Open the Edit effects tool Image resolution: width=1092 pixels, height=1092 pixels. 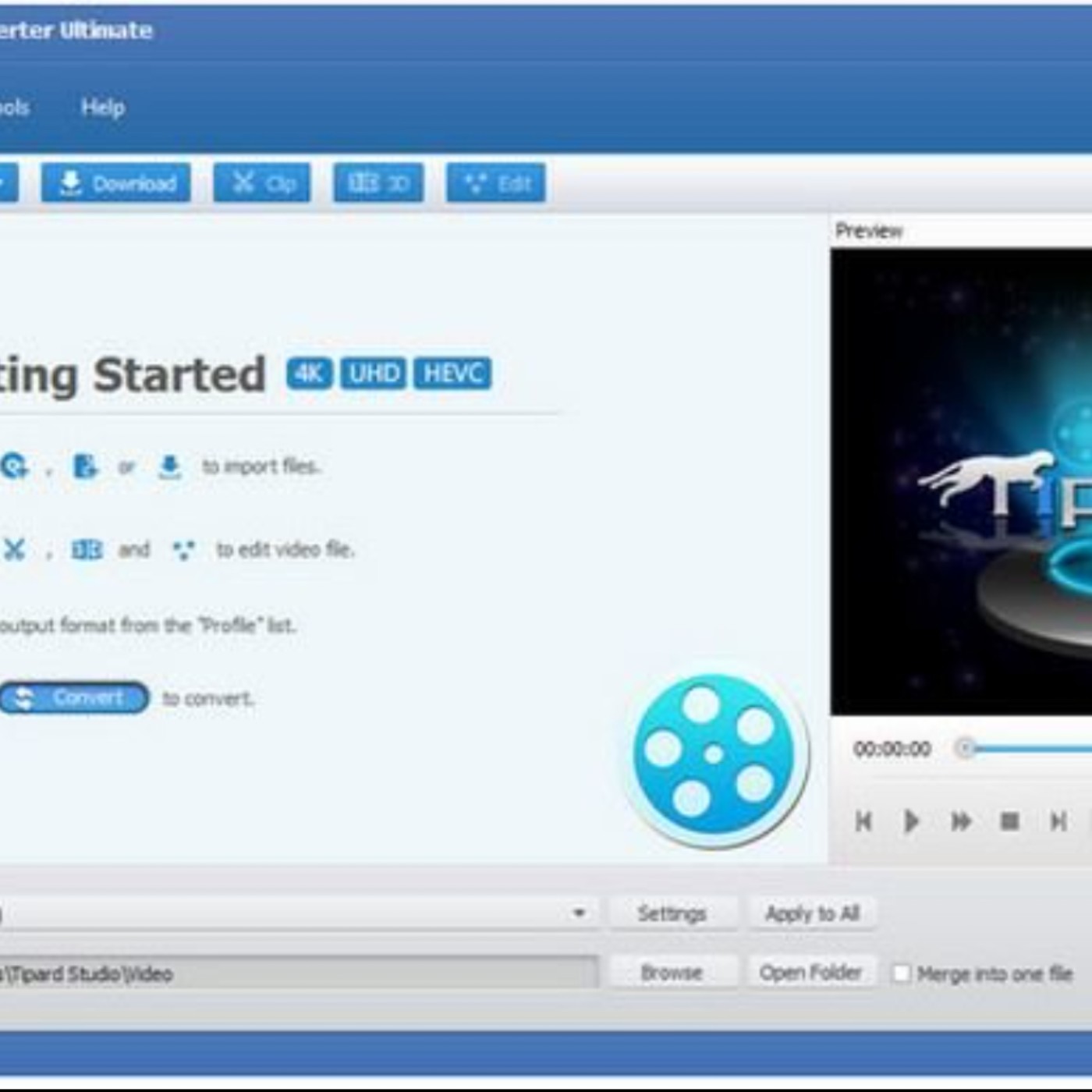coord(496,183)
